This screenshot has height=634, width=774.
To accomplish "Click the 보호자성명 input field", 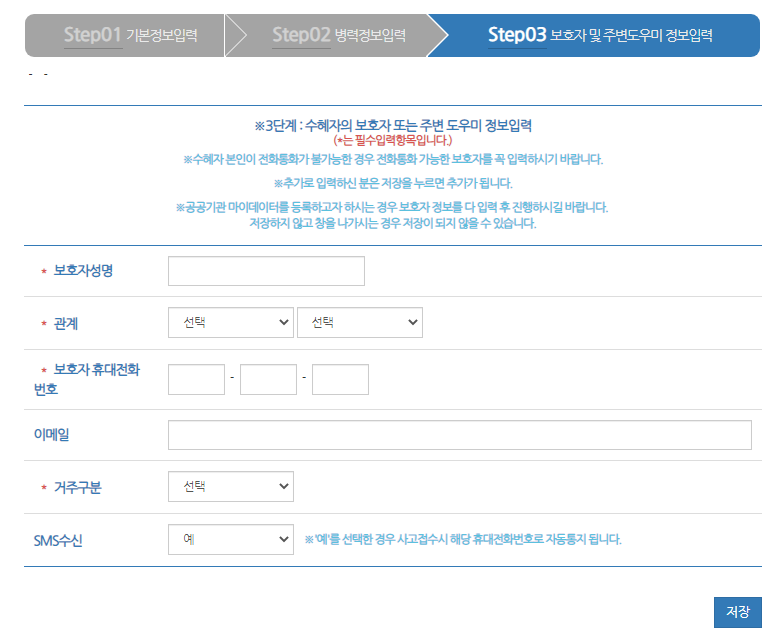I will coord(267,271).
